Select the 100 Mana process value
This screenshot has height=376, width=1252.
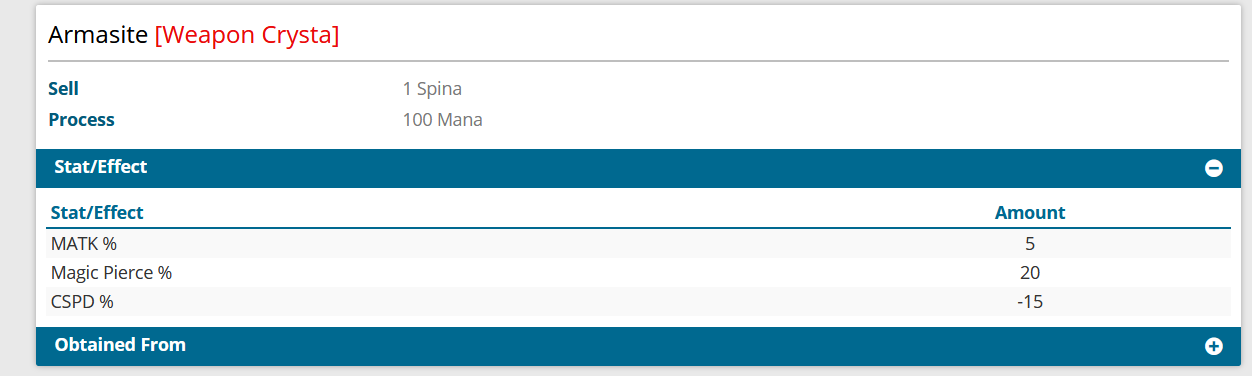[x=443, y=120]
